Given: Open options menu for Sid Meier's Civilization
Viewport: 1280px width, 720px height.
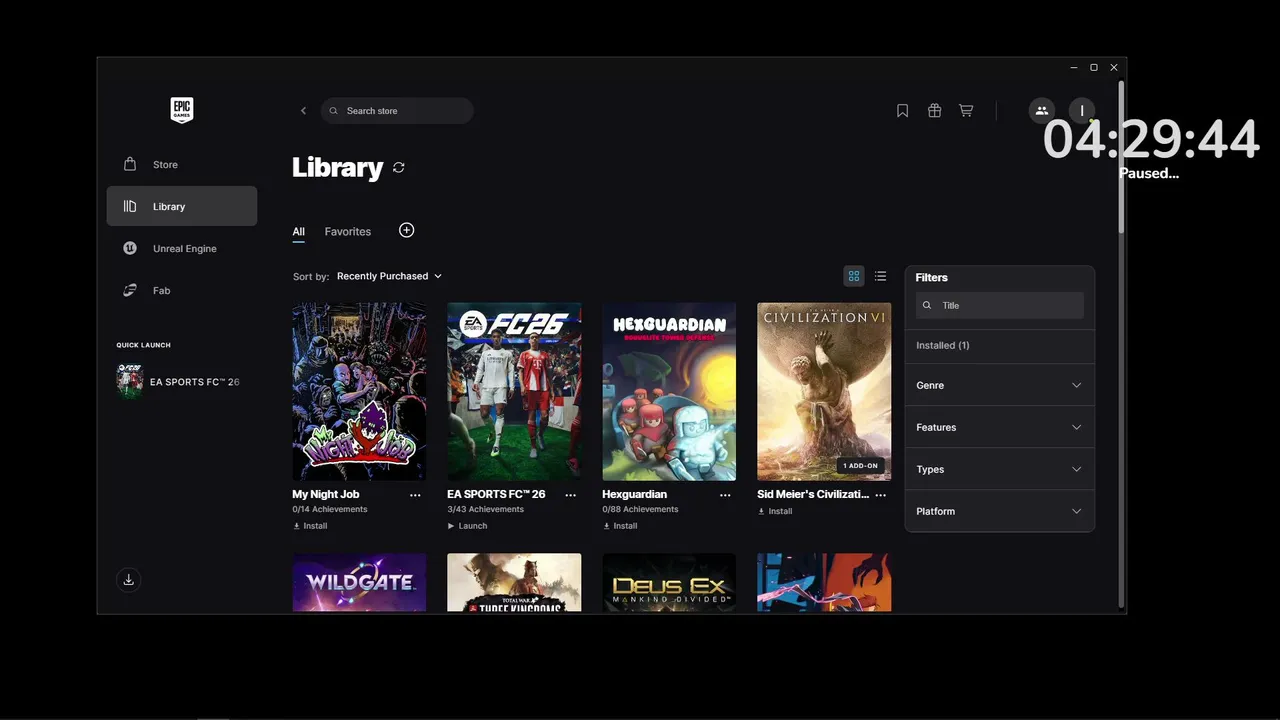Looking at the screenshot, I should coord(880,495).
